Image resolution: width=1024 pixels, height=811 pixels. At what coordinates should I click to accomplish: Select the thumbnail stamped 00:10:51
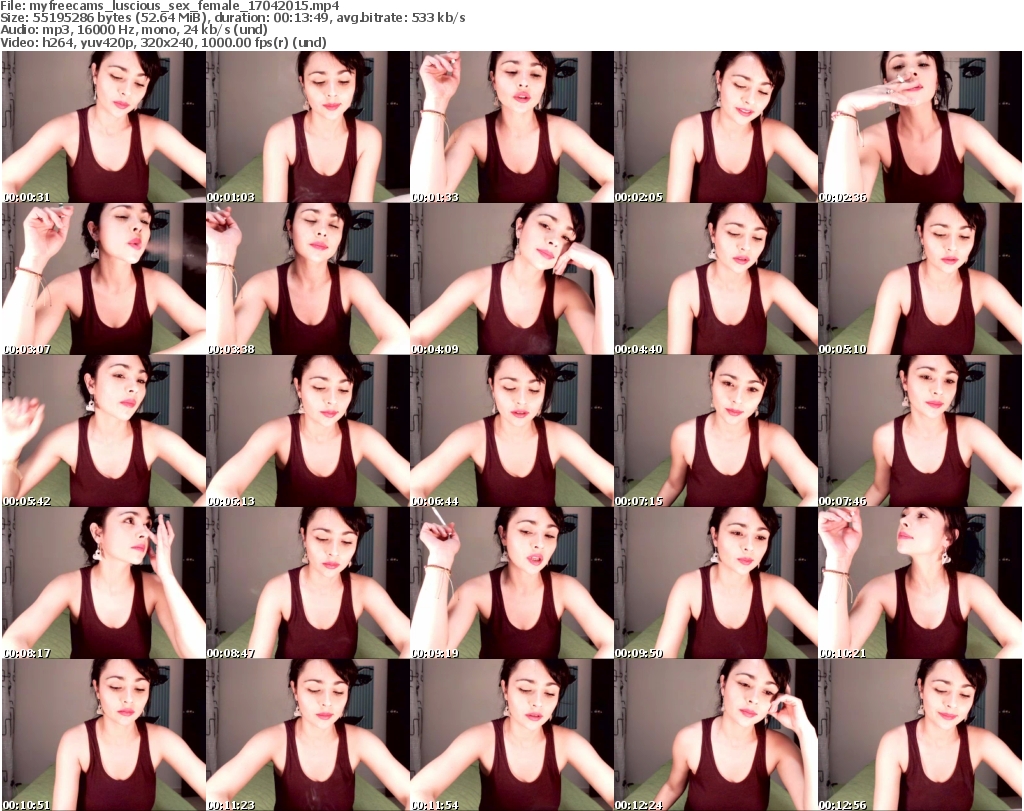point(104,735)
